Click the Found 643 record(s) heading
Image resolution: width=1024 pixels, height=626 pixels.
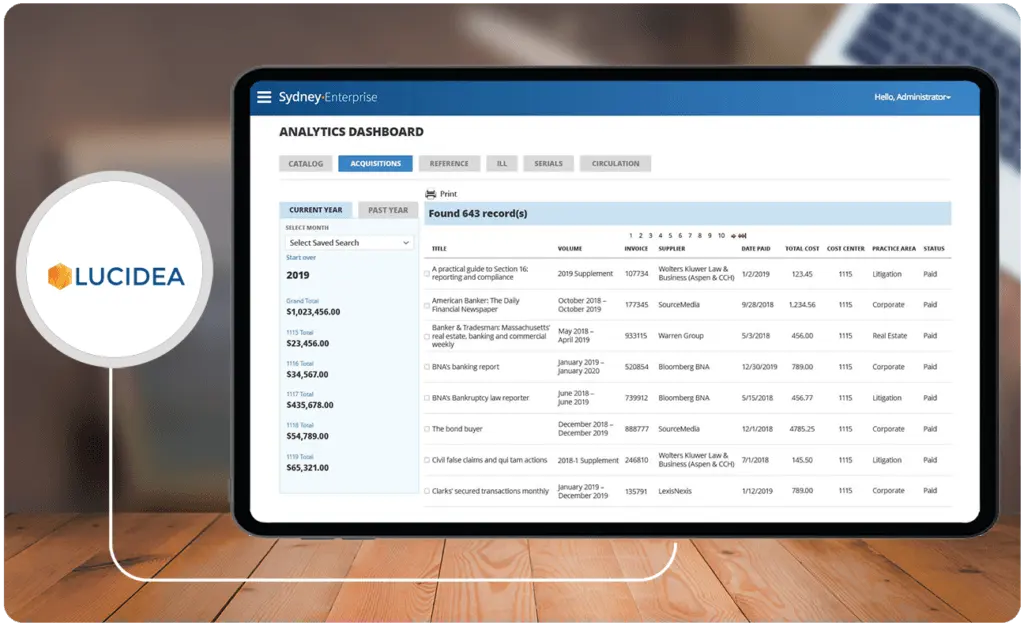tap(478, 213)
